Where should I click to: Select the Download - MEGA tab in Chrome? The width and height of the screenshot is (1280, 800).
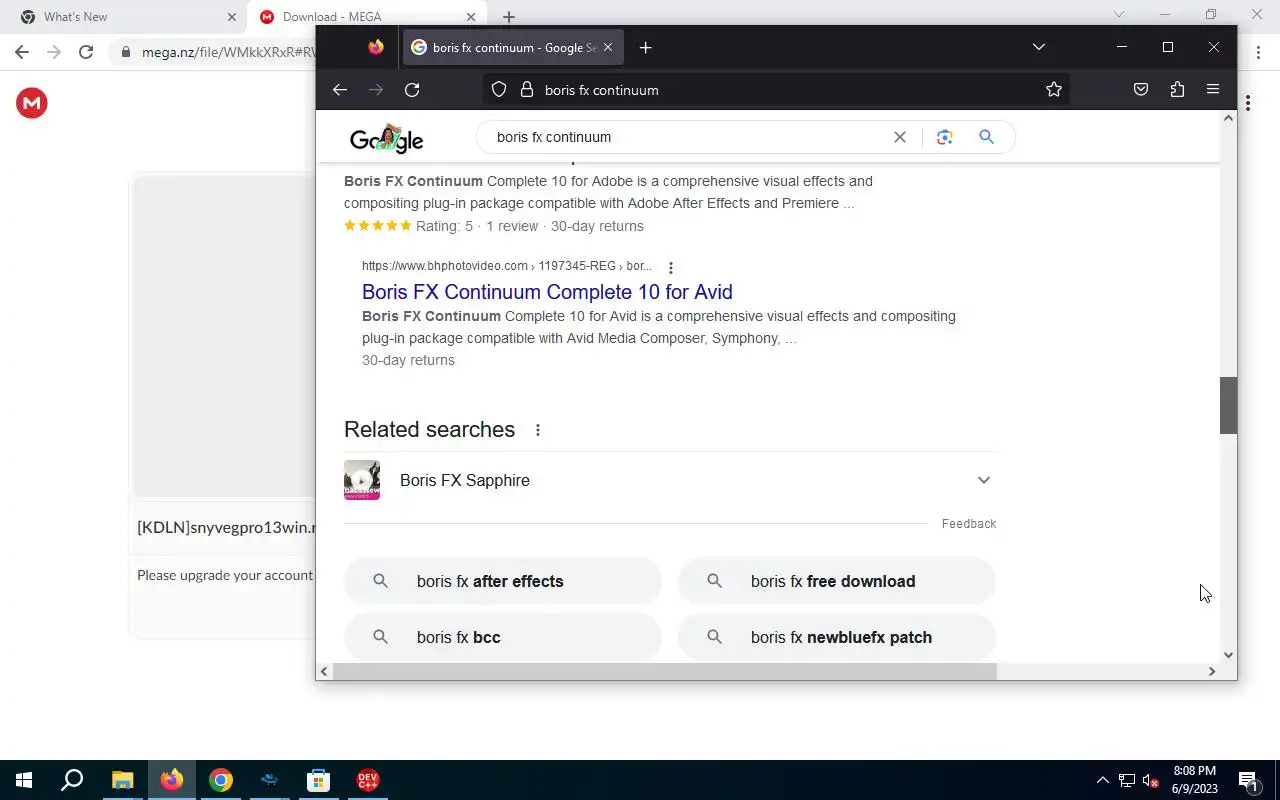point(365,17)
